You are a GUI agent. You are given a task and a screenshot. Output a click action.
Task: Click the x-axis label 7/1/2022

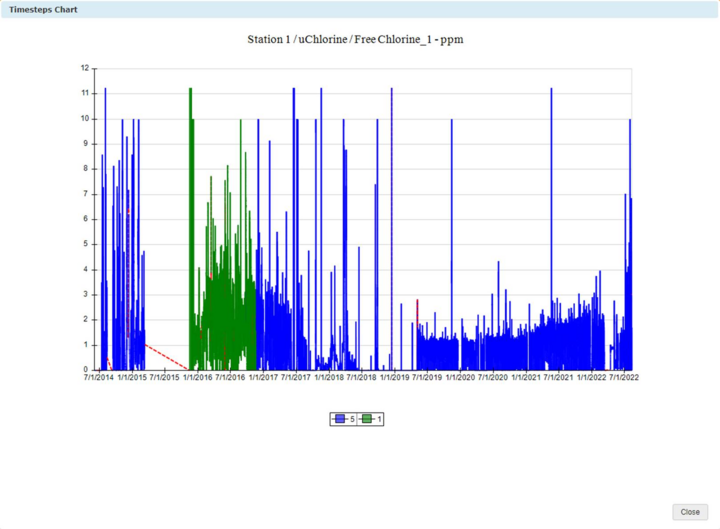(x=624, y=377)
